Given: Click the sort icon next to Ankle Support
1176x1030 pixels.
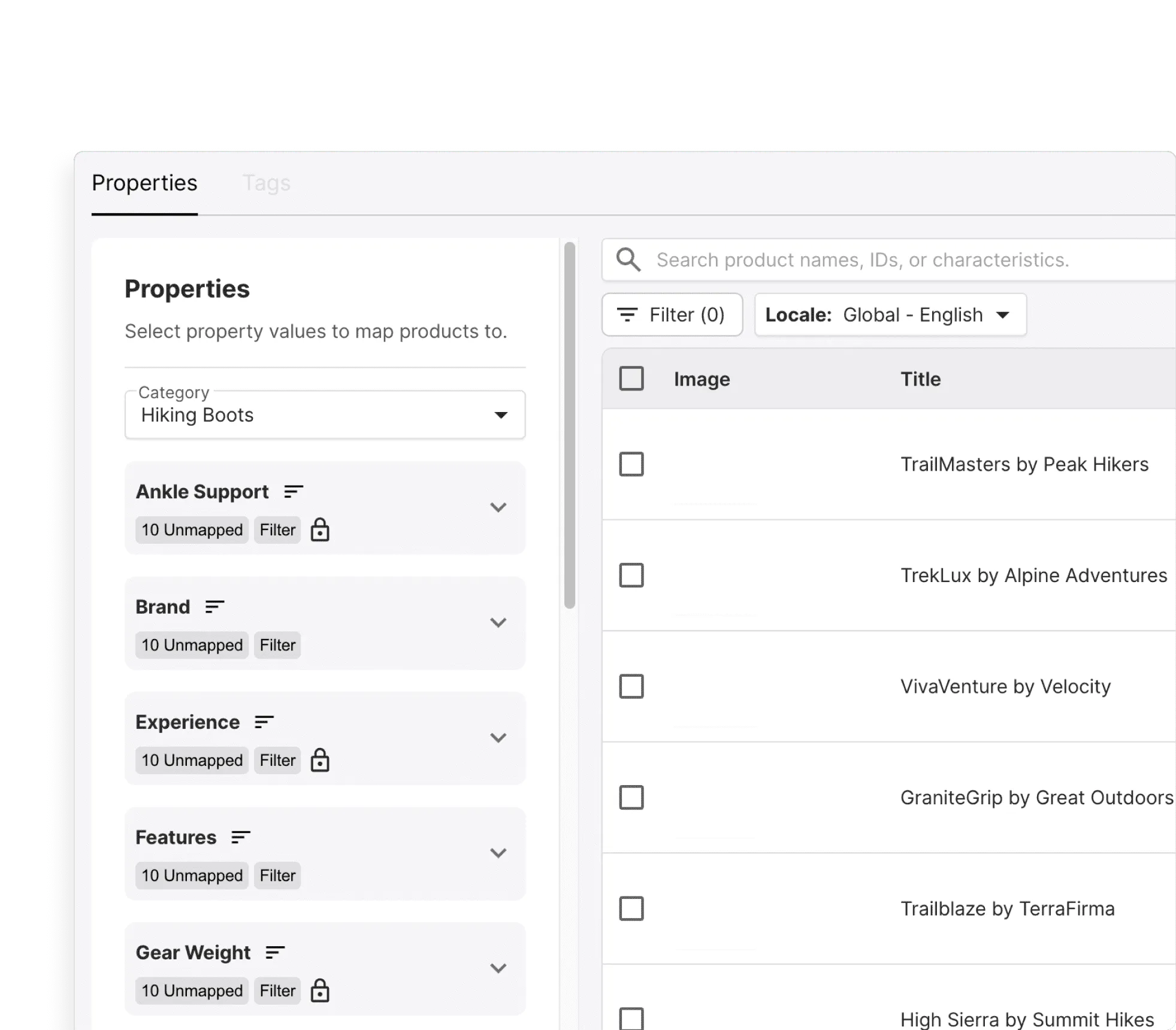Looking at the screenshot, I should point(293,492).
